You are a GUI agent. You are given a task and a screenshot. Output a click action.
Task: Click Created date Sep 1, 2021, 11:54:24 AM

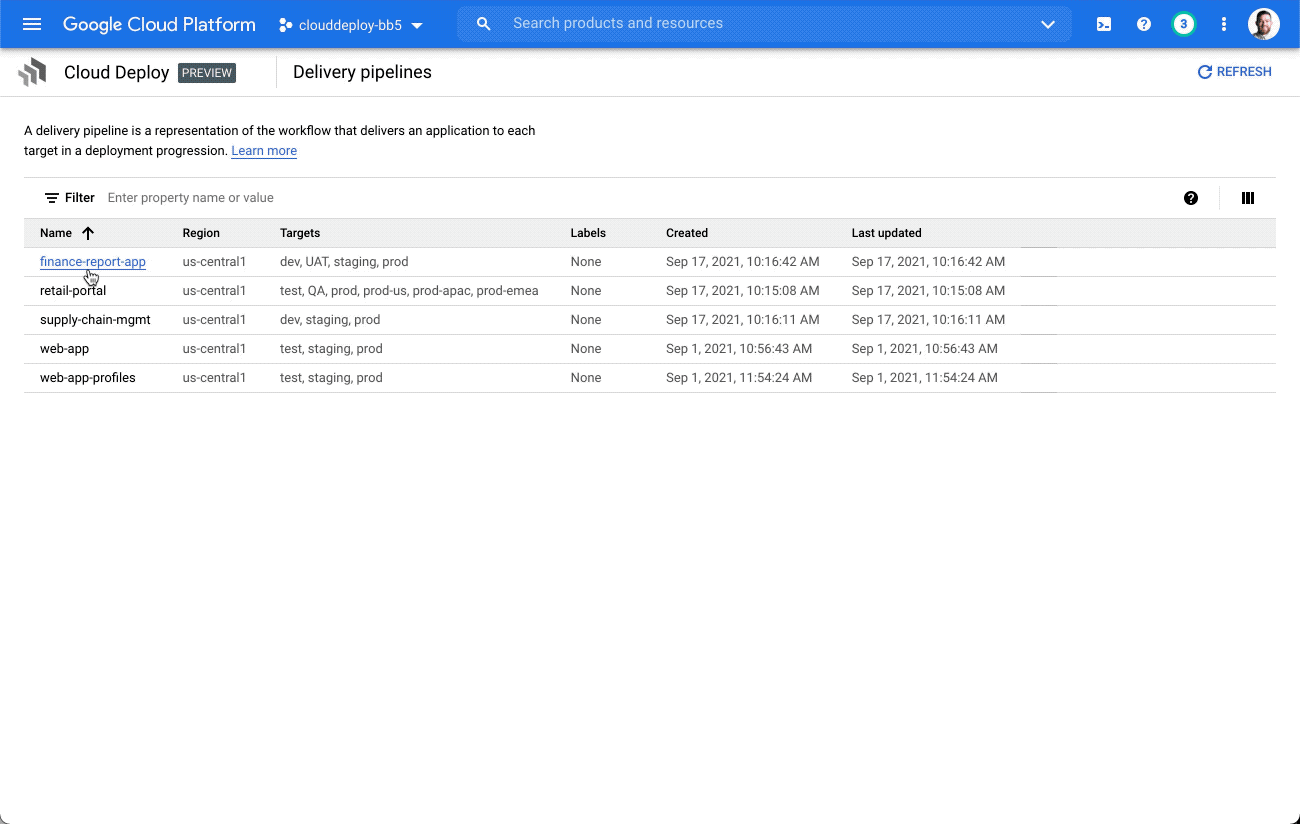tap(739, 378)
